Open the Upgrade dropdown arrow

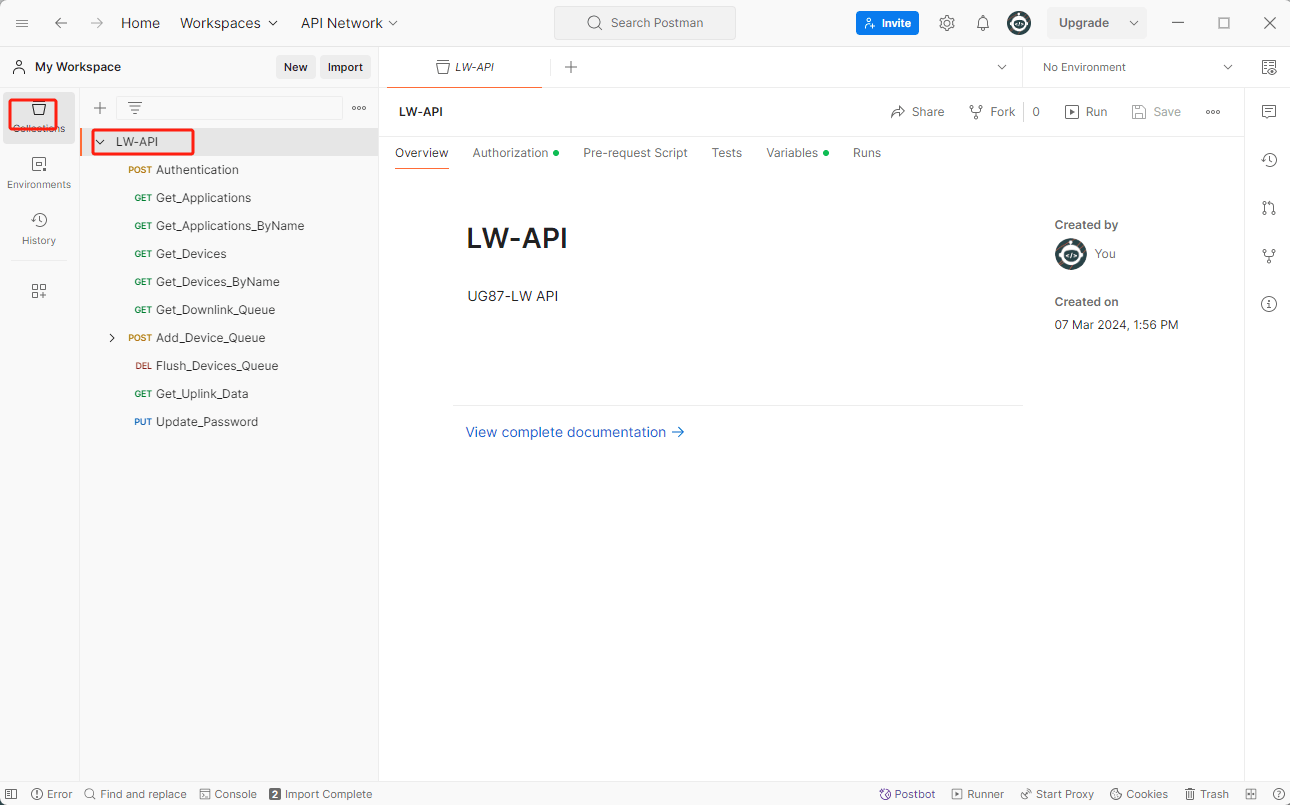tap(1134, 23)
